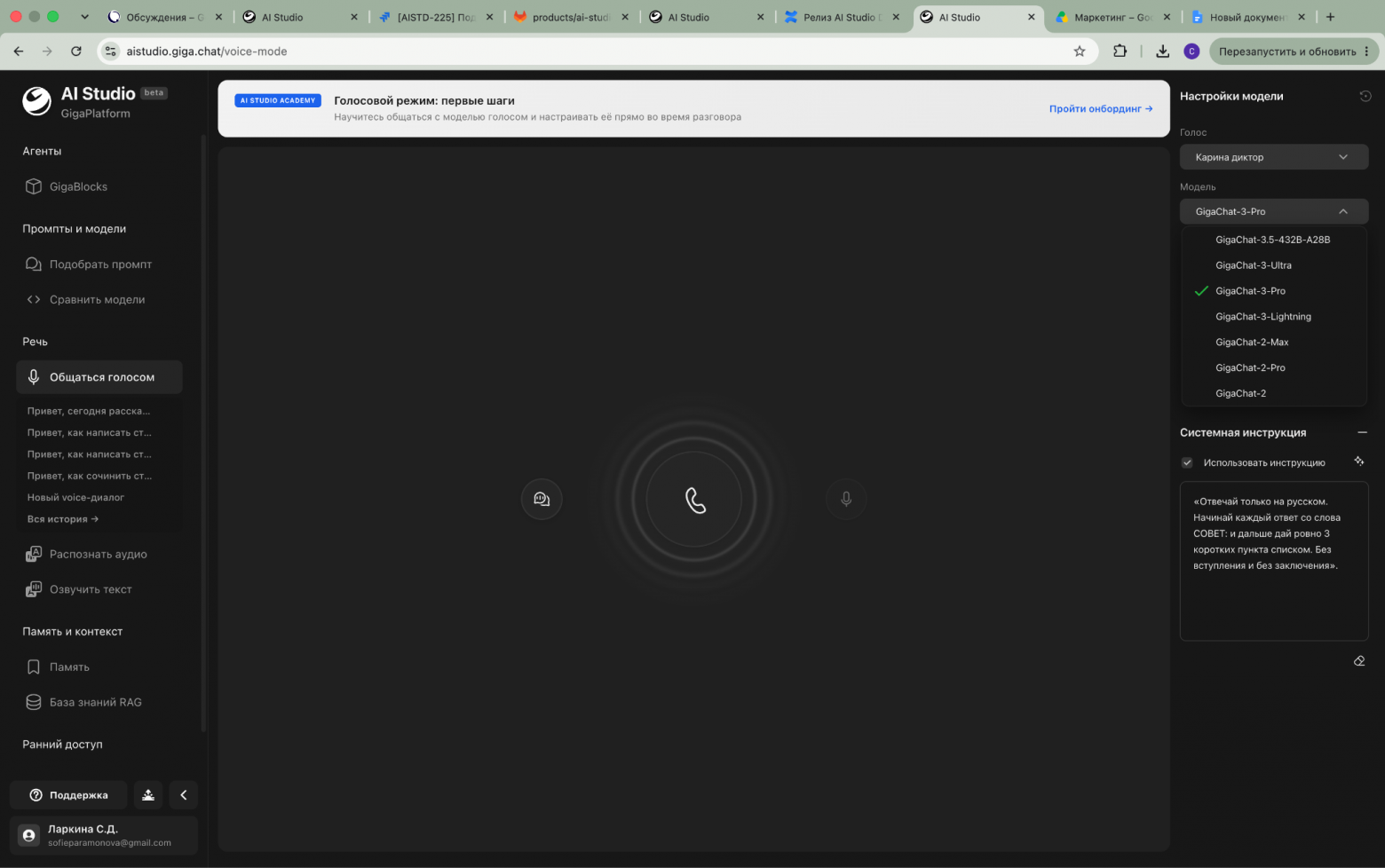Start a voice call with the phone button
The image size is (1385, 868).
pyautogui.click(x=695, y=500)
